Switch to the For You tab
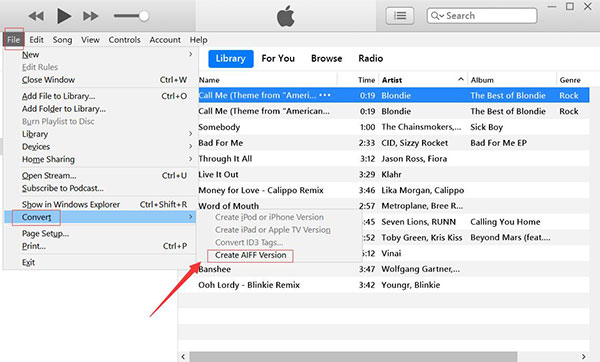Screen dimensions: 600x362 278,59
